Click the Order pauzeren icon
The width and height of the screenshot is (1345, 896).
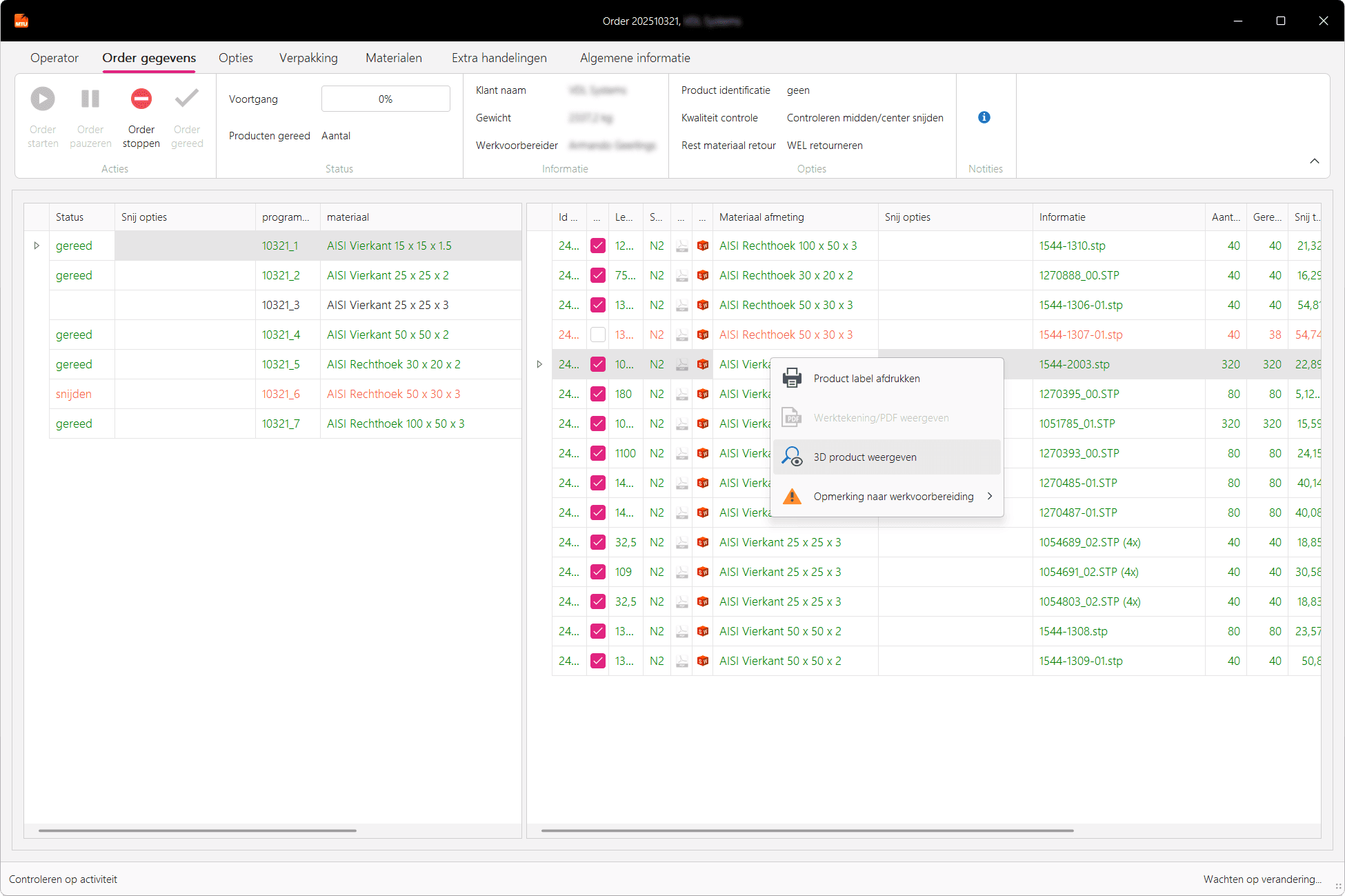pos(90,99)
